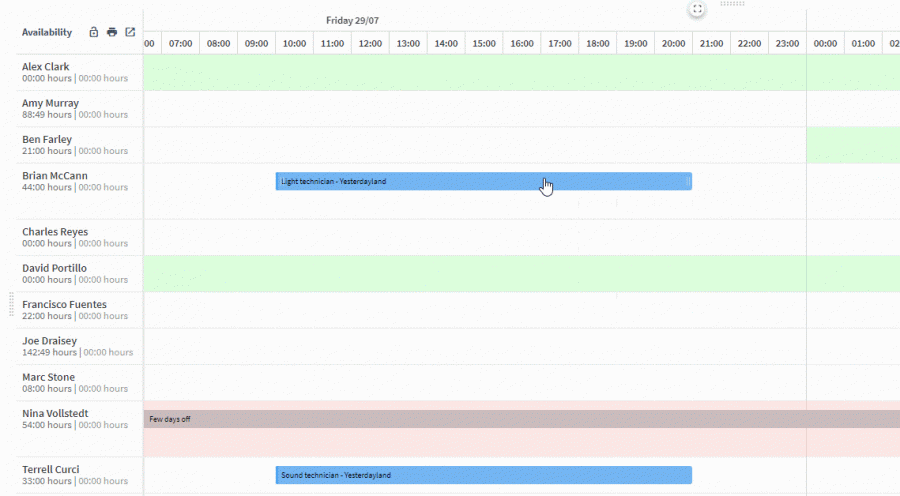The height and width of the screenshot is (496, 900).
Task: Select crew member Brian McCann
Action: tap(55, 176)
